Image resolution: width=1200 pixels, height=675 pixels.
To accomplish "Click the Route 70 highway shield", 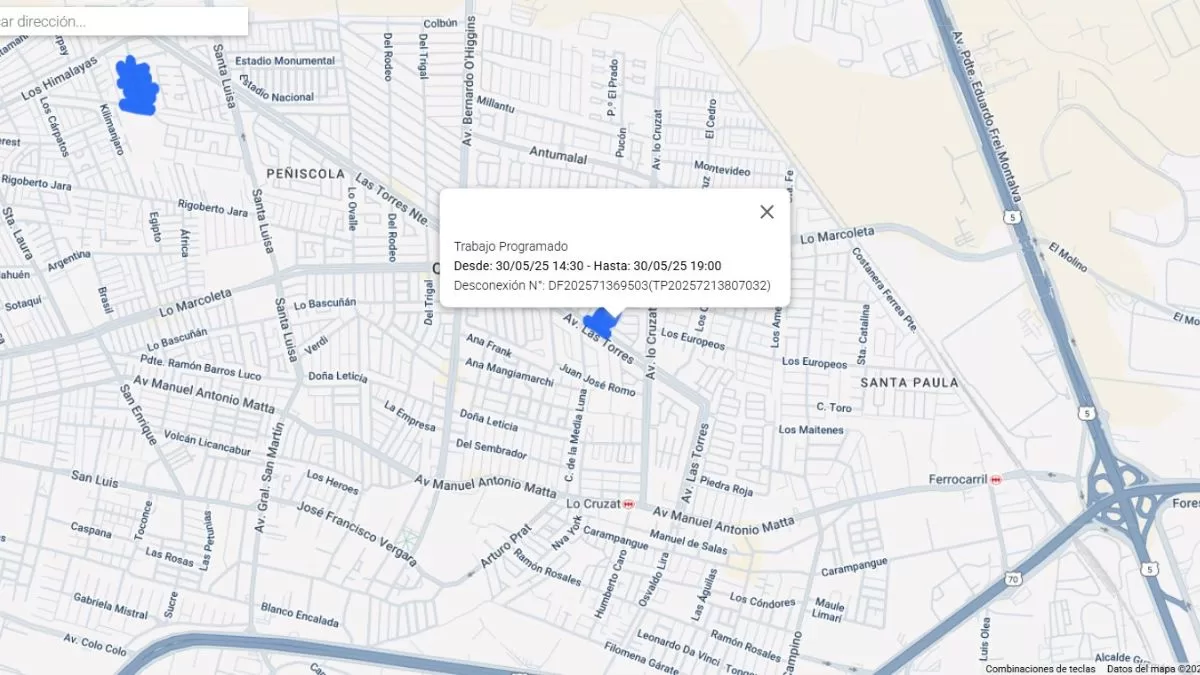I will coord(1013,579).
